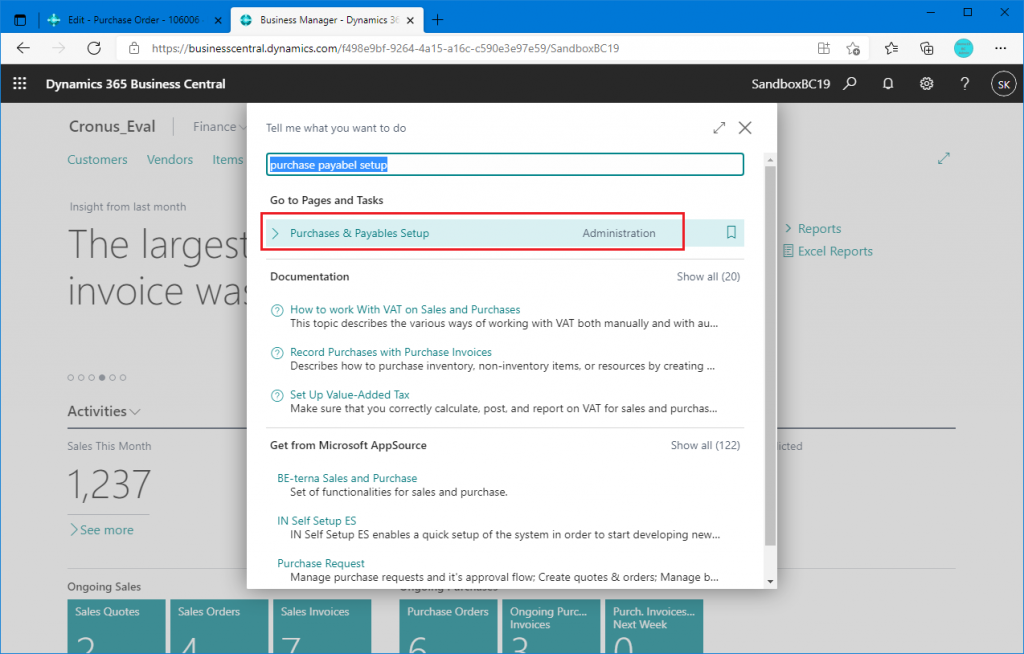Click the Cronus_Eval company name
The height and width of the screenshot is (654, 1024).
112,127
